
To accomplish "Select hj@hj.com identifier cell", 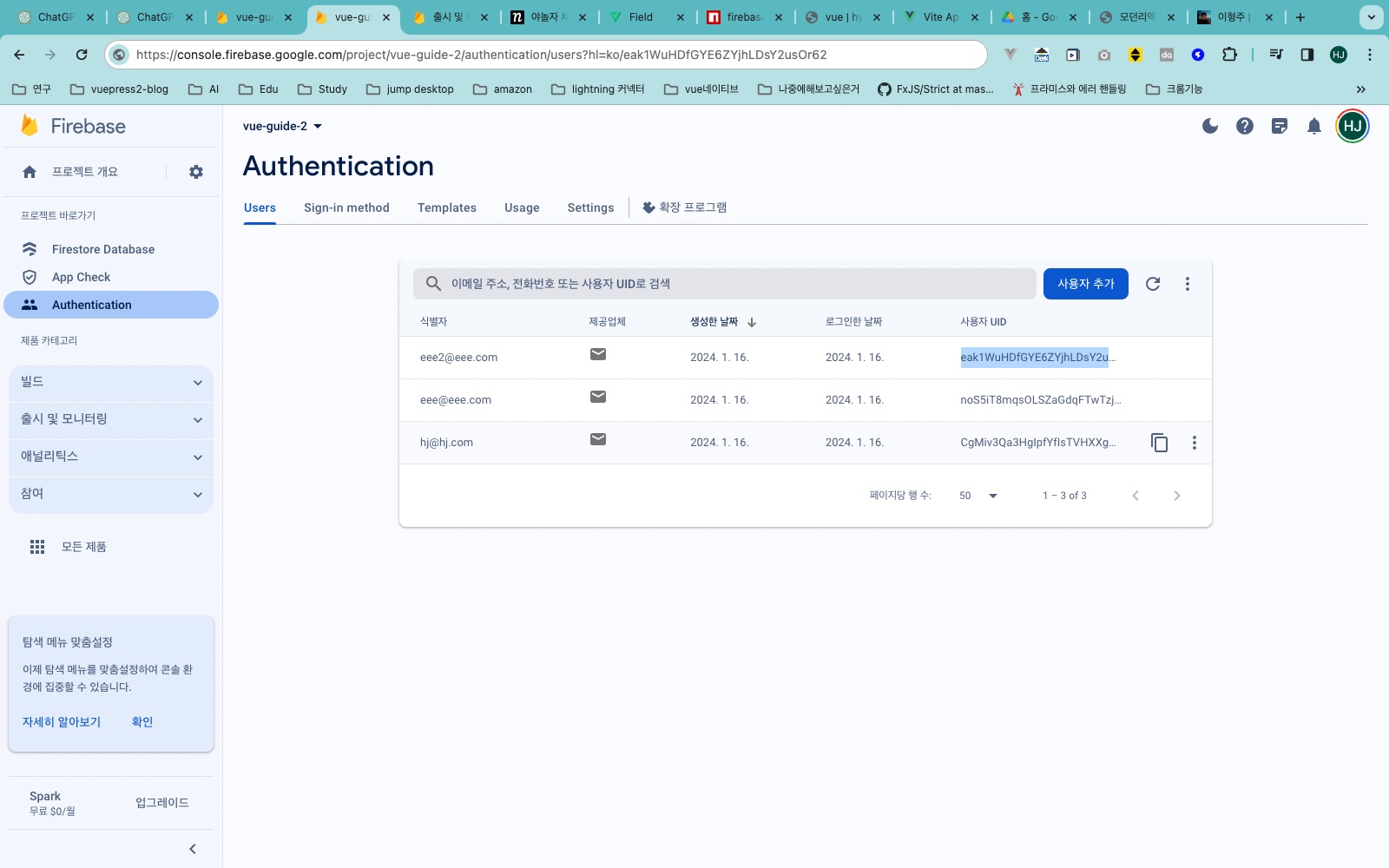I will pyautogui.click(x=446, y=443).
